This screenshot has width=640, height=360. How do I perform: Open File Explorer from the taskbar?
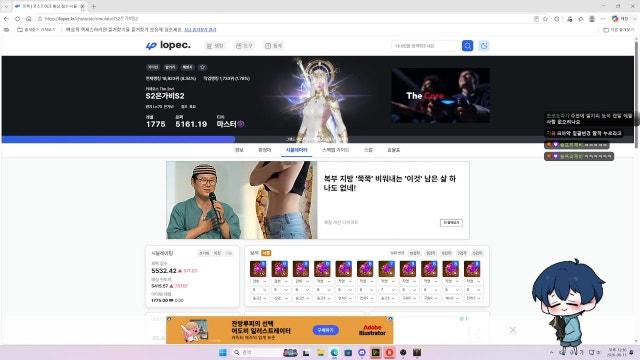tap(320, 352)
